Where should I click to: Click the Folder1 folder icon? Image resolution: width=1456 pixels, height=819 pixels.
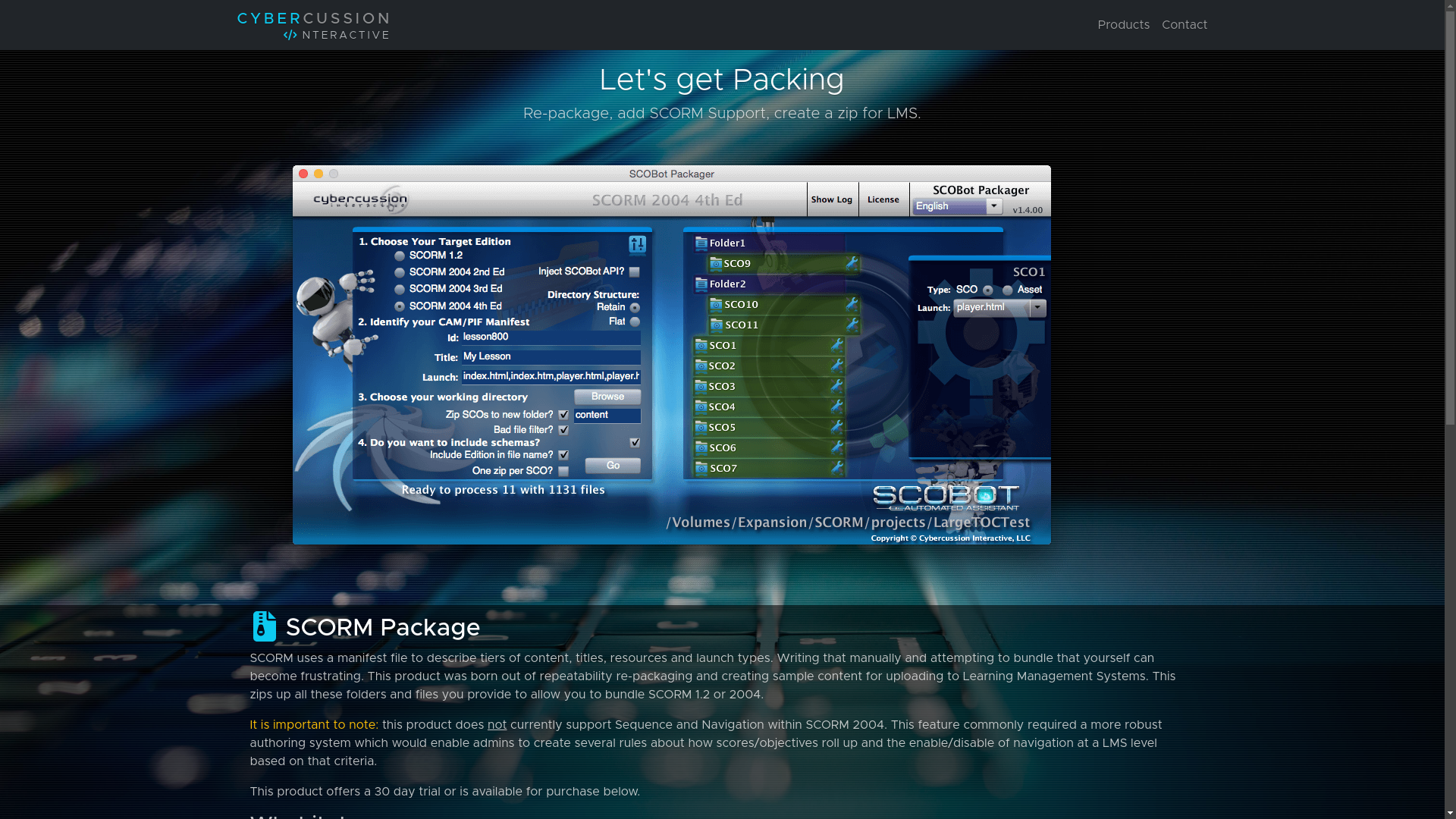(701, 243)
